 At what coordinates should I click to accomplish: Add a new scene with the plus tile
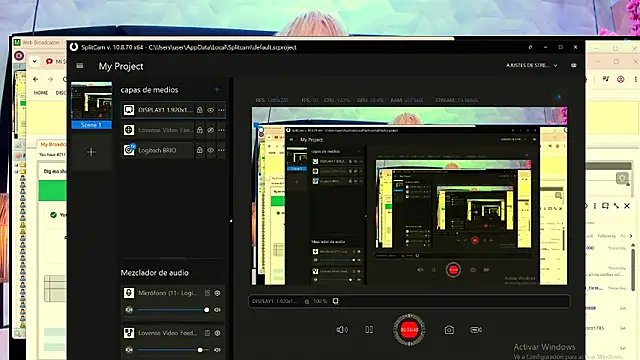pyautogui.click(x=91, y=152)
